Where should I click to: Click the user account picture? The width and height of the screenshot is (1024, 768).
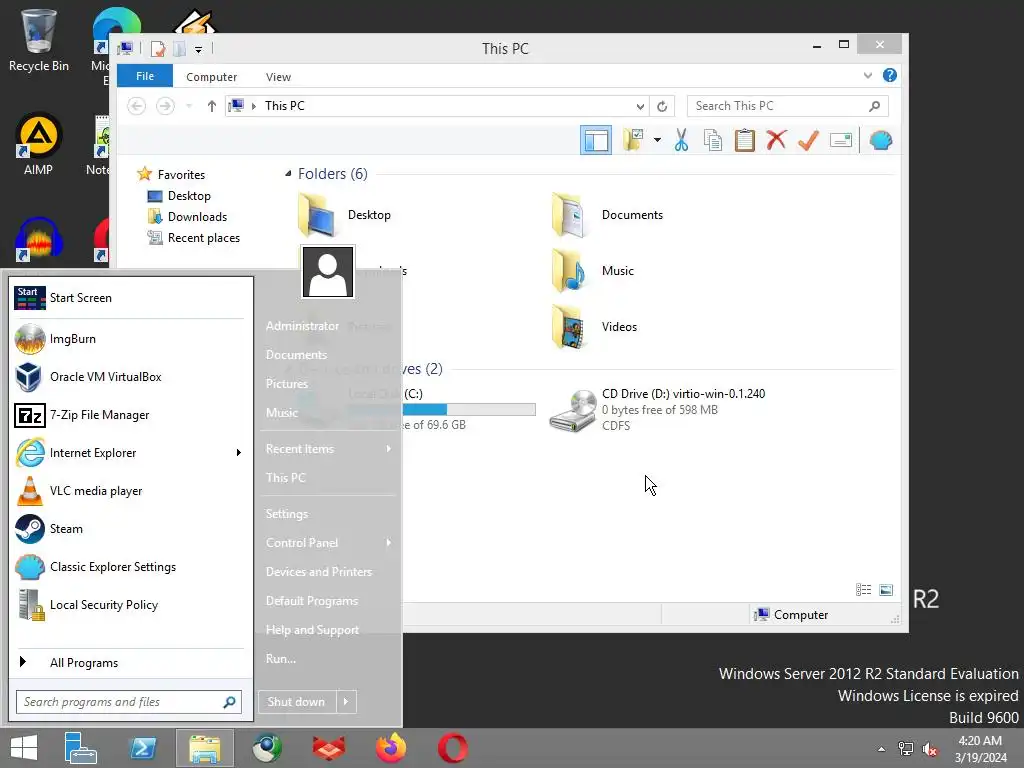(x=328, y=271)
